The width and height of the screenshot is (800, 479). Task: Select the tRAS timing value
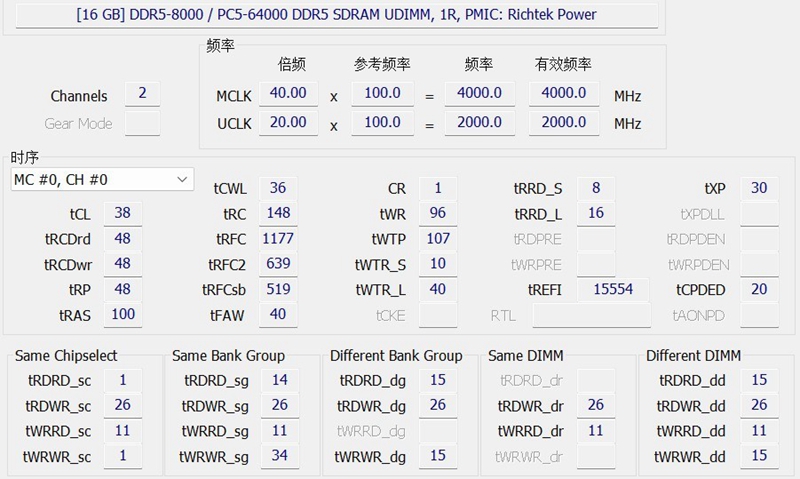[x=123, y=315]
